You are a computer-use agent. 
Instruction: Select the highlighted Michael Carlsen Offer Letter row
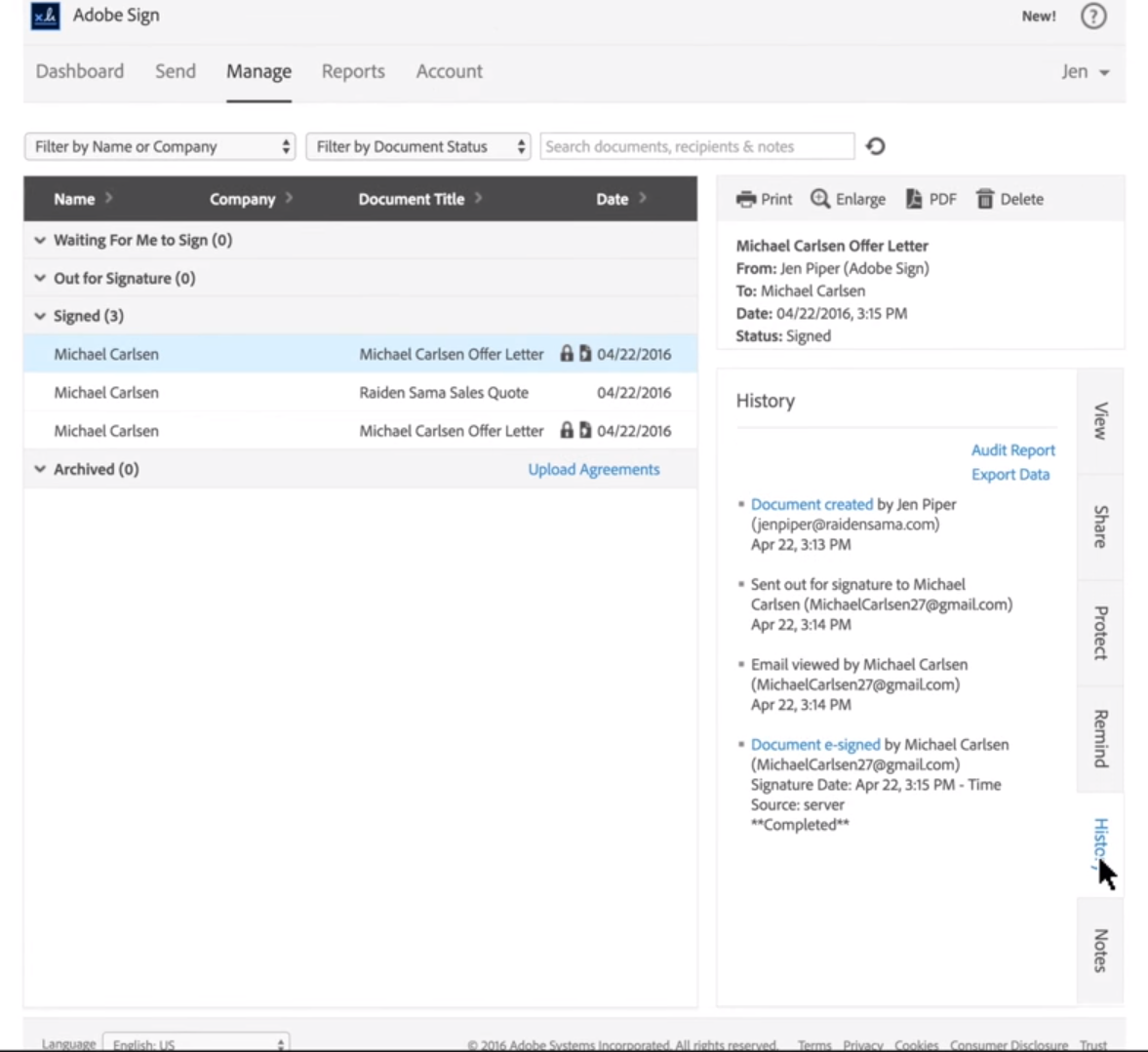coord(360,354)
